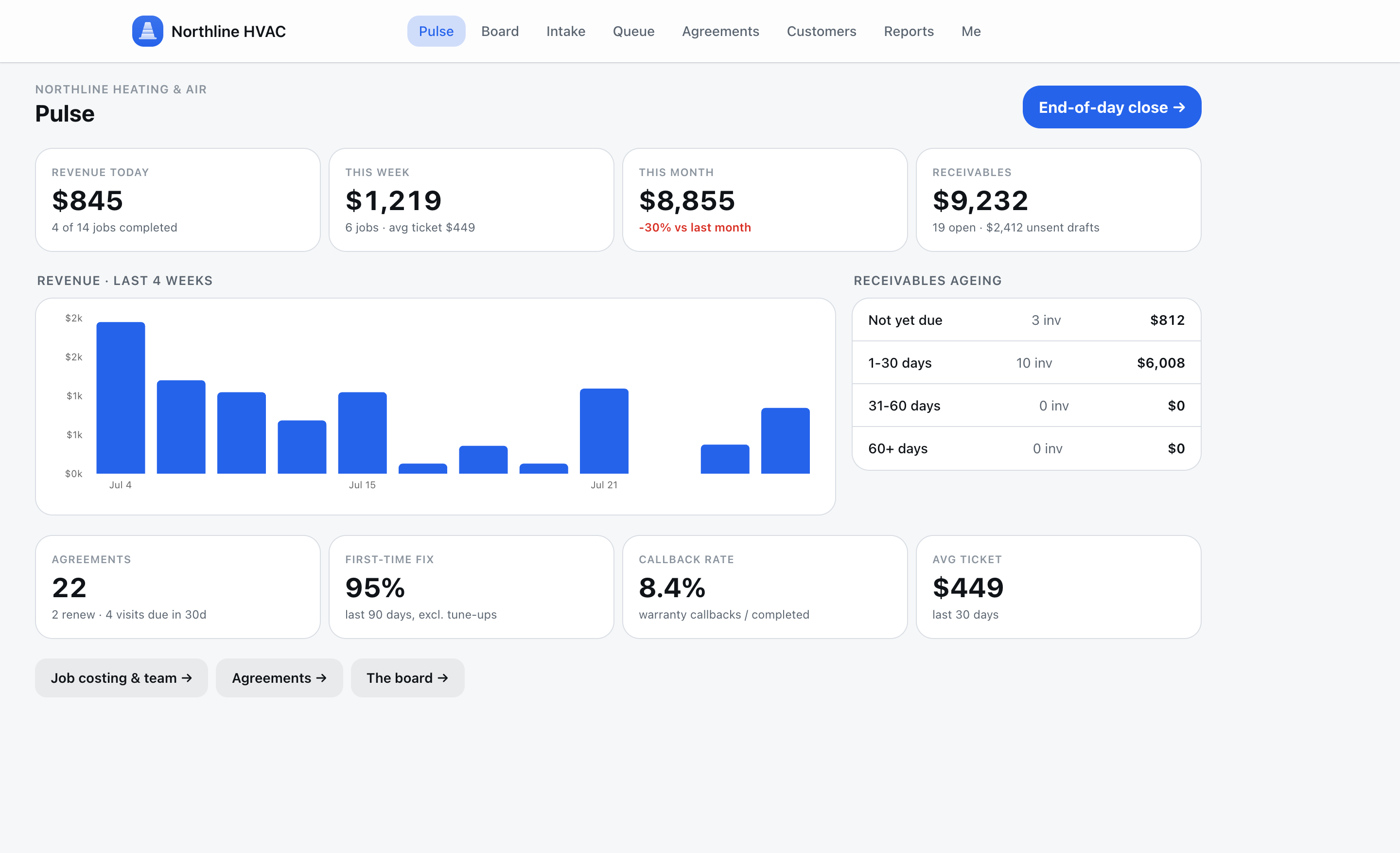This screenshot has width=1400, height=853.
Task: Click the Northline HVAC logo icon
Action: pyautogui.click(x=148, y=31)
